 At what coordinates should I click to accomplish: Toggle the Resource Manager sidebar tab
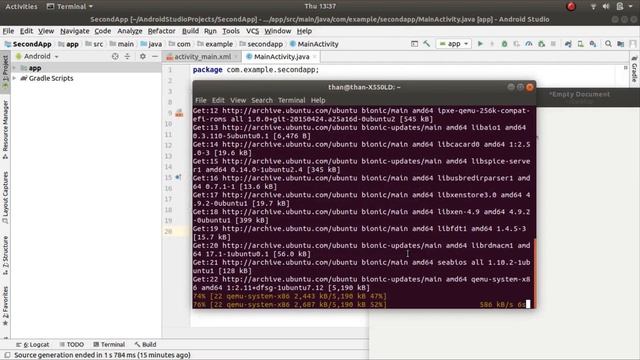[5, 130]
